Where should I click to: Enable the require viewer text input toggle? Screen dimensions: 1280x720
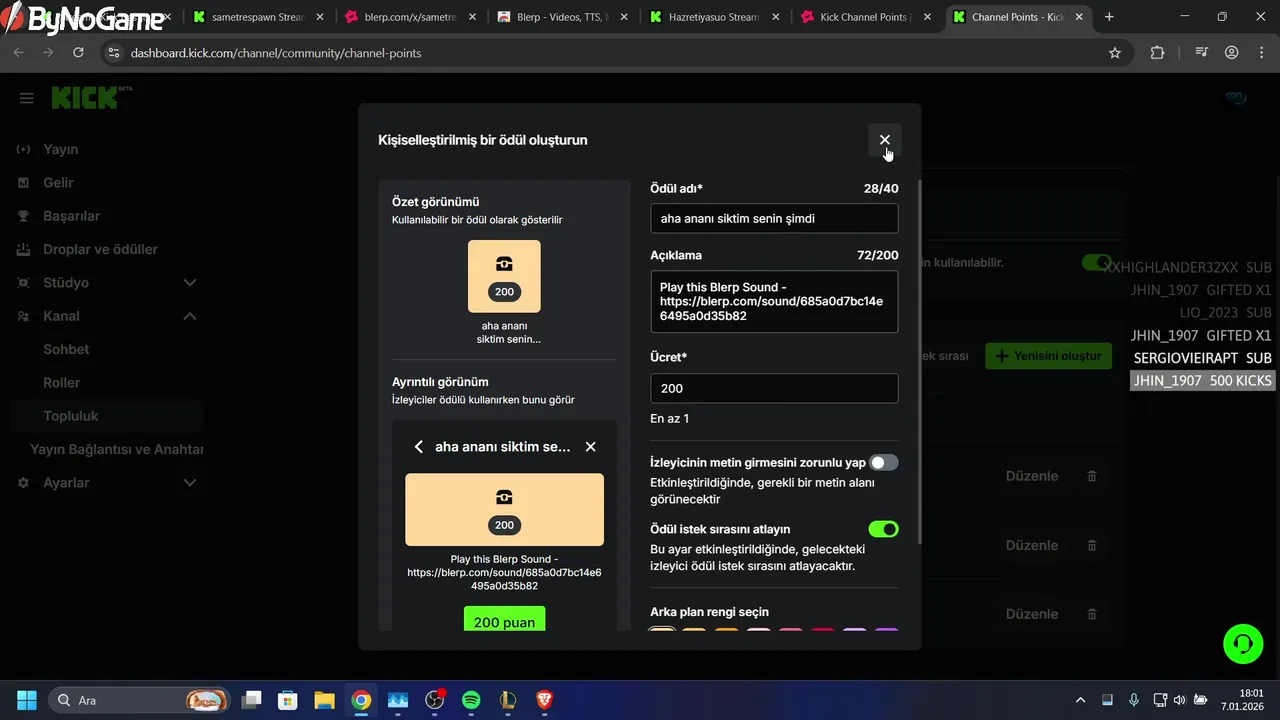(883, 463)
